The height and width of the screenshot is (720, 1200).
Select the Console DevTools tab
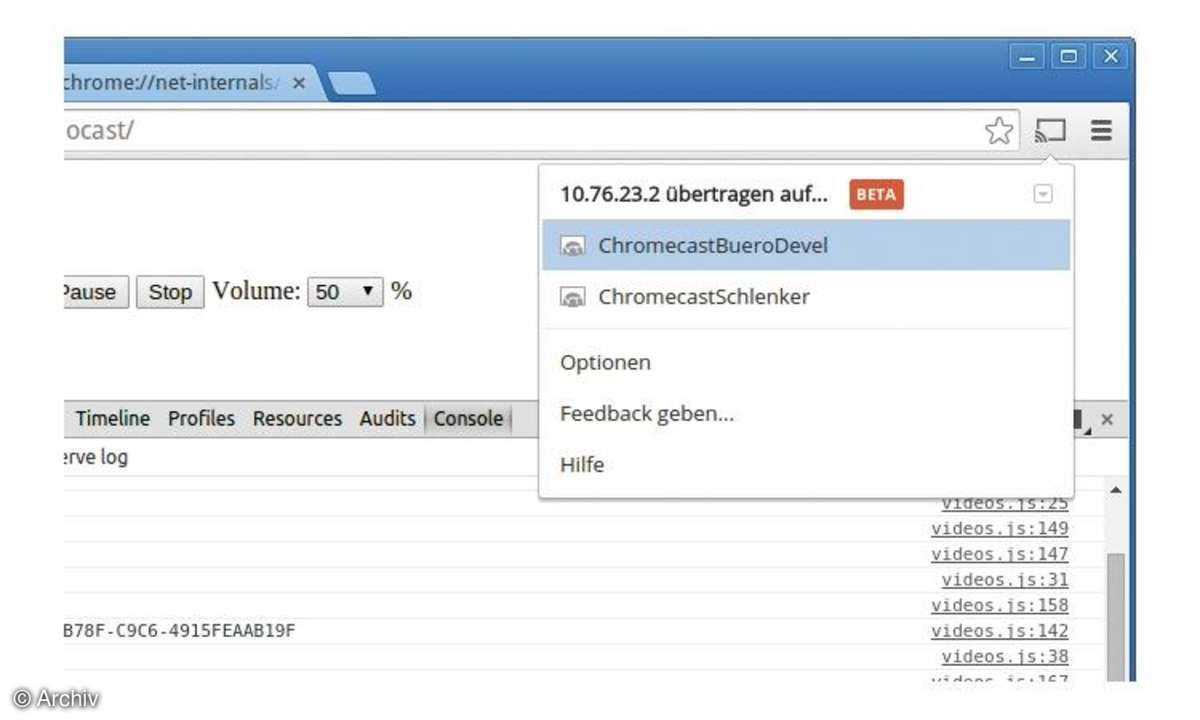click(x=468, y=419)
